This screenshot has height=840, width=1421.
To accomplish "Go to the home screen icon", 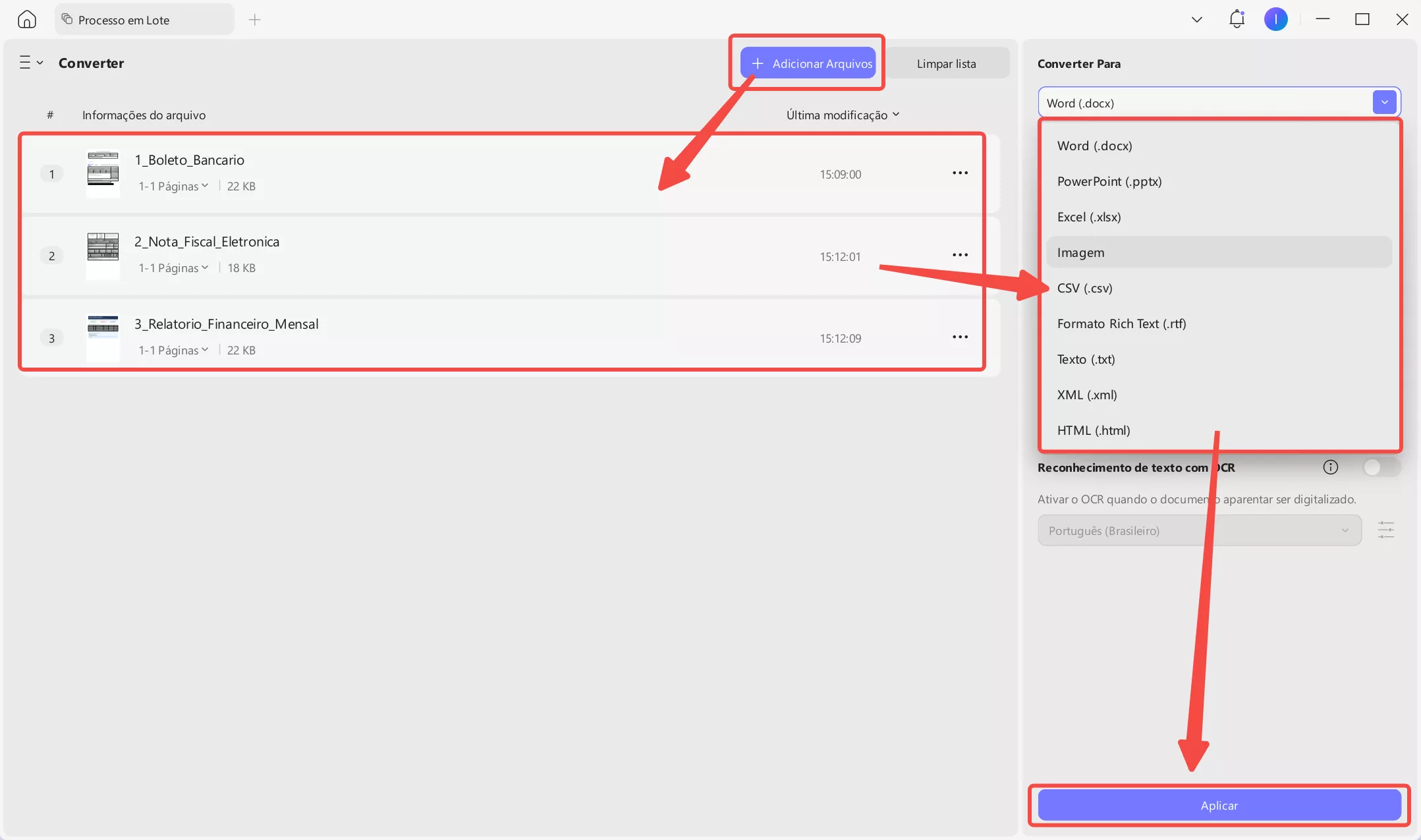I will tap(26, 20).
